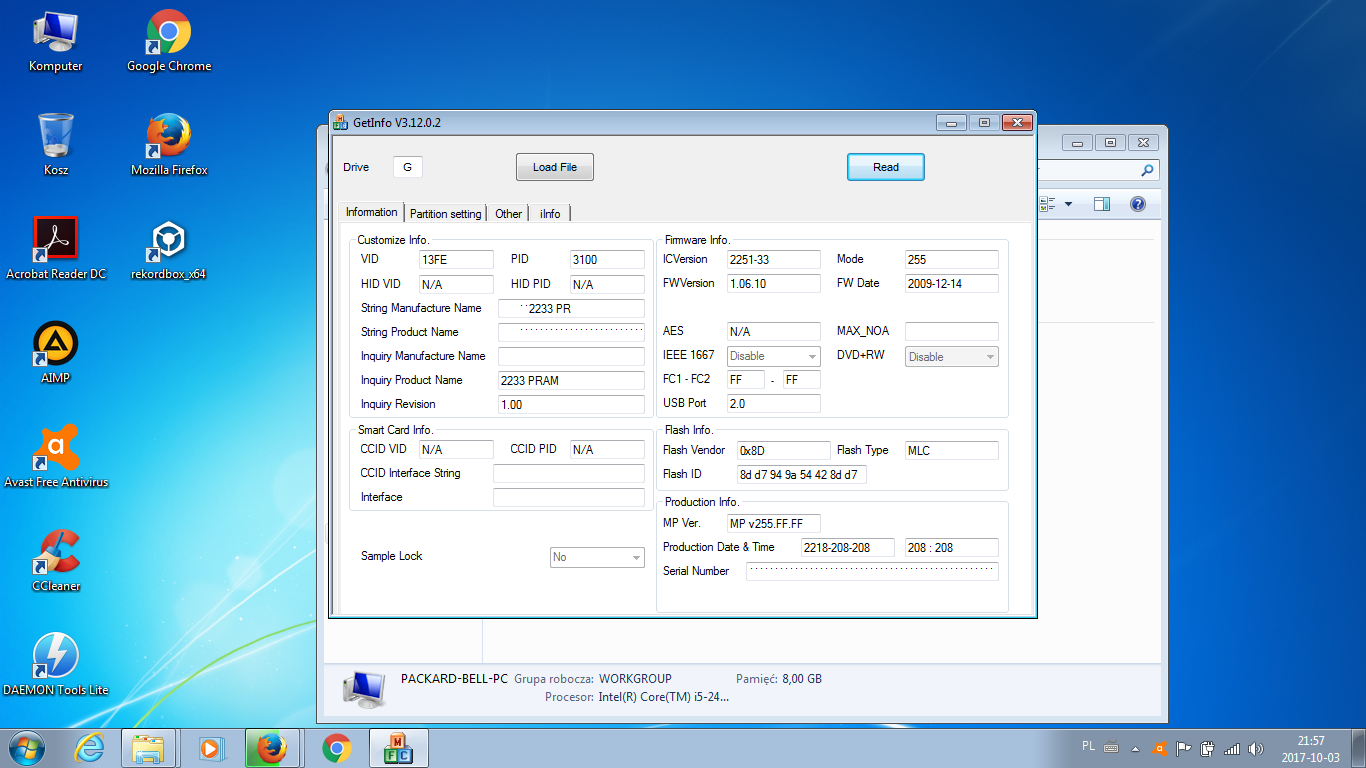Viewport: 1366px width, 768px height.
Task: Click the PID field 3100
Action: point(608,260)
